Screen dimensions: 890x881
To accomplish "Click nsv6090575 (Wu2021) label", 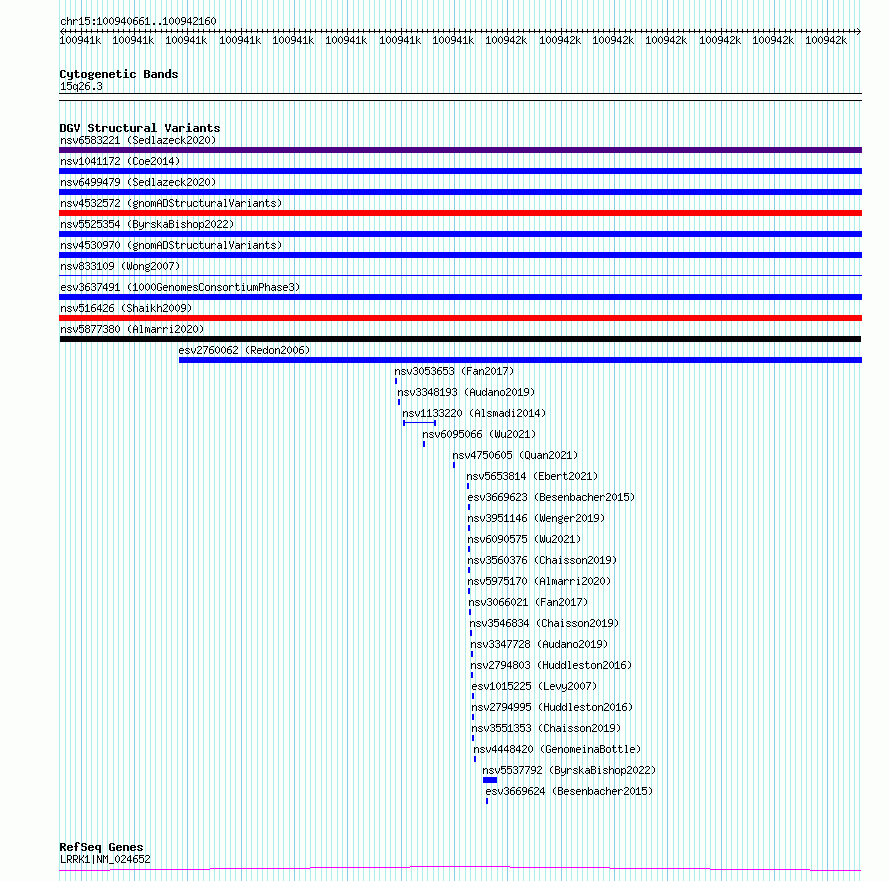I will [524, 539].
